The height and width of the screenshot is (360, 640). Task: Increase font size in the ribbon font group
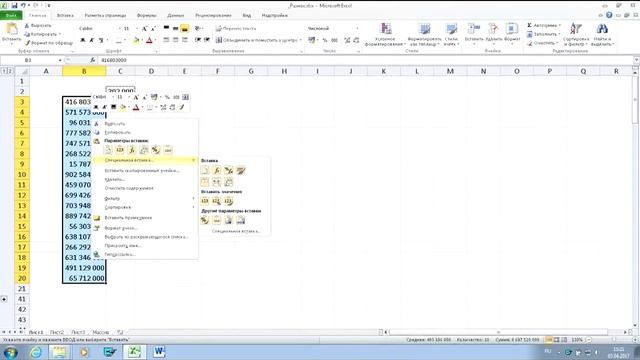(144, 29)
